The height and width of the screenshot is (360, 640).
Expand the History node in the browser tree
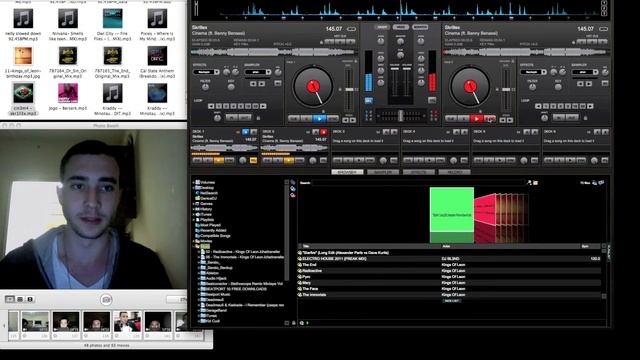(193, 209)
